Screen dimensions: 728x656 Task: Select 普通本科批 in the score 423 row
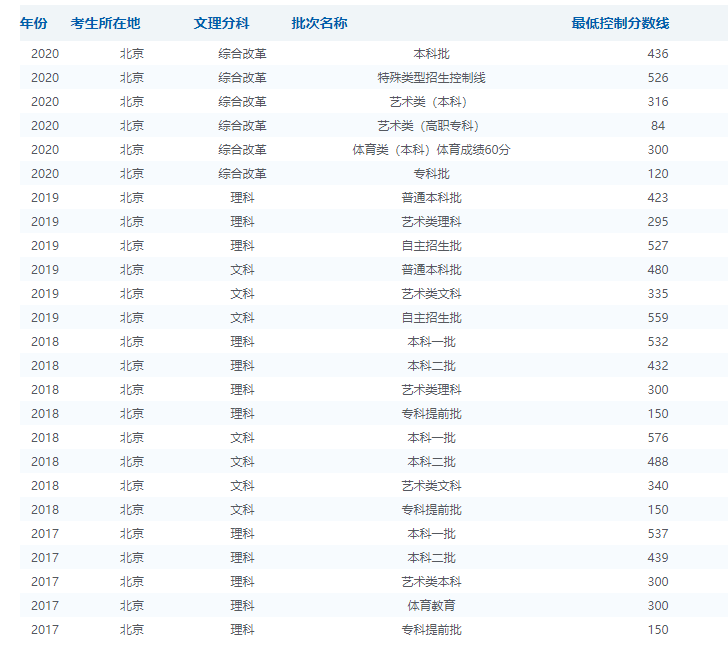pyautogui.click(x=431, y=198)
